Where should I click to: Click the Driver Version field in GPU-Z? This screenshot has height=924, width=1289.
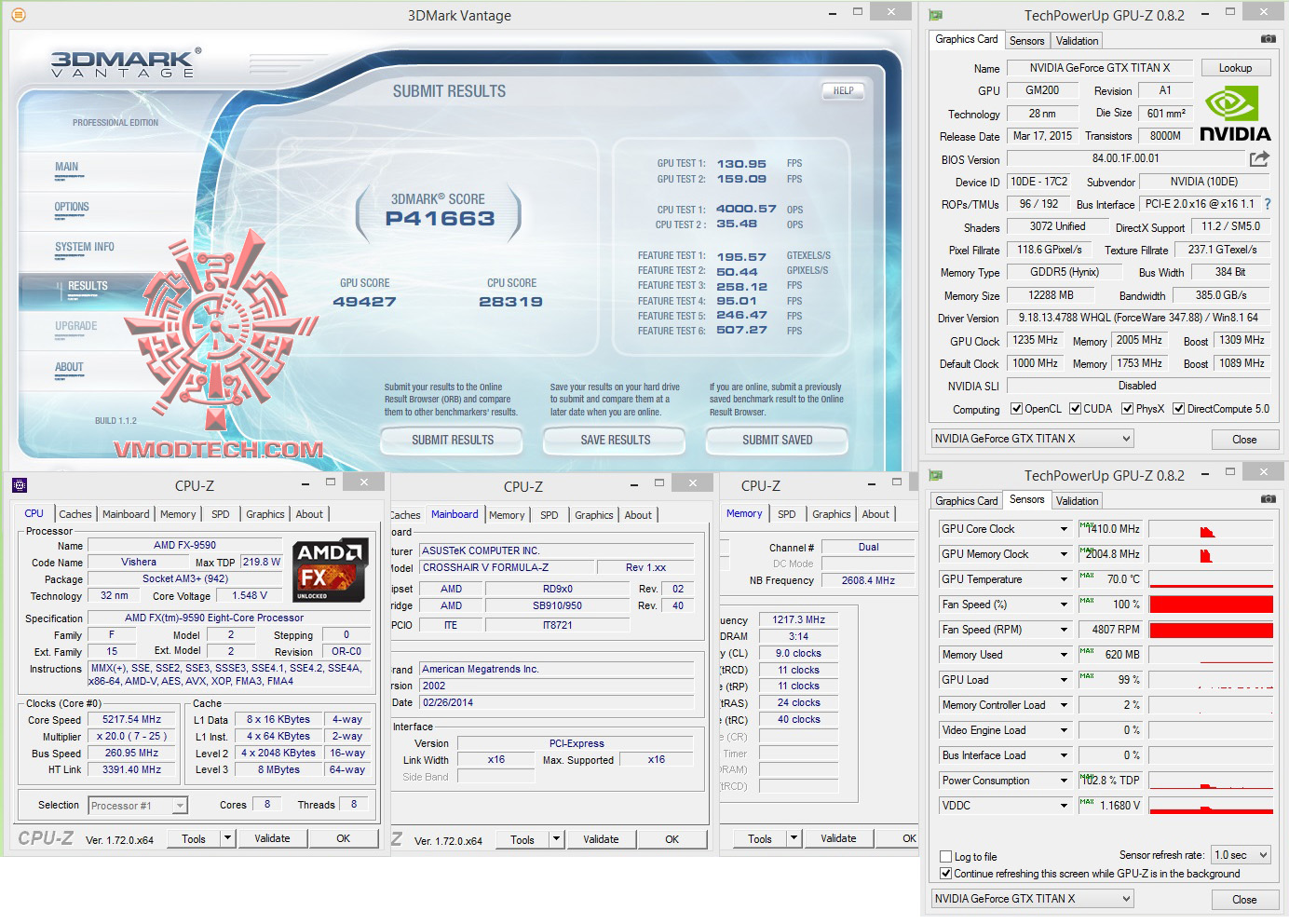[x=1138, y=318]
